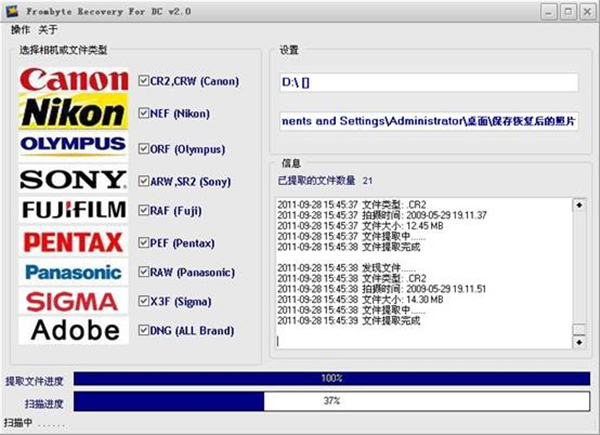Click the 扫描进度 progress bar

tap(330, 401)
